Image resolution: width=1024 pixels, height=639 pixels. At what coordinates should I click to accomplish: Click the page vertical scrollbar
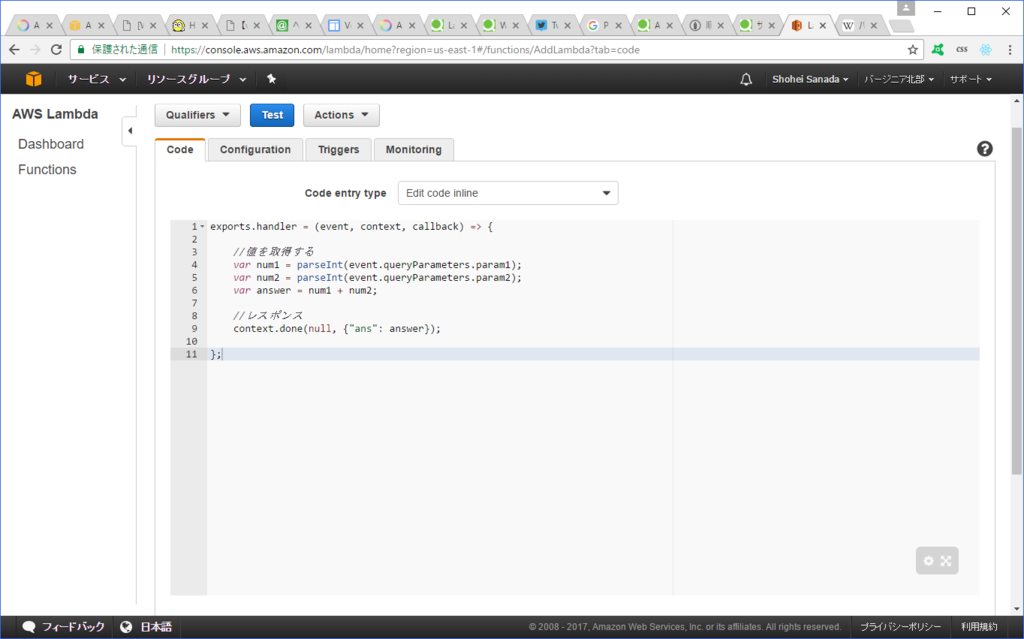tap(1017, 301)
